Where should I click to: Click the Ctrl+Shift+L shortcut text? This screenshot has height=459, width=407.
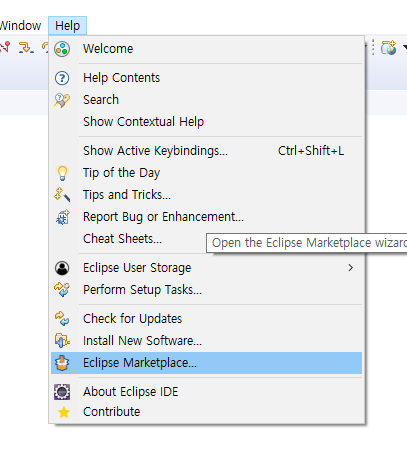pos(311,151)
